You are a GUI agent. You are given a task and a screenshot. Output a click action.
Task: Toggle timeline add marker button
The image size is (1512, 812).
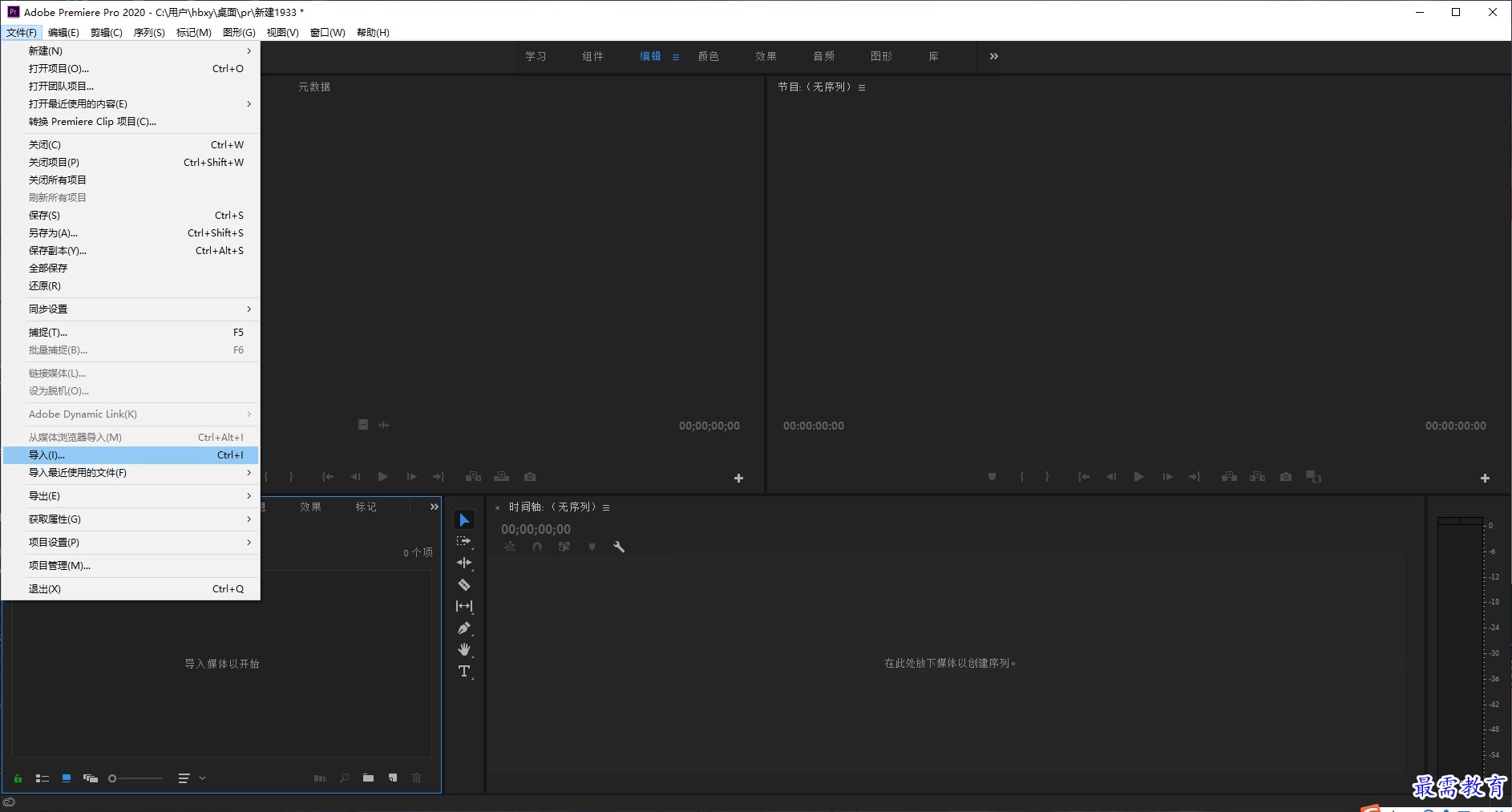click(592, 547)
